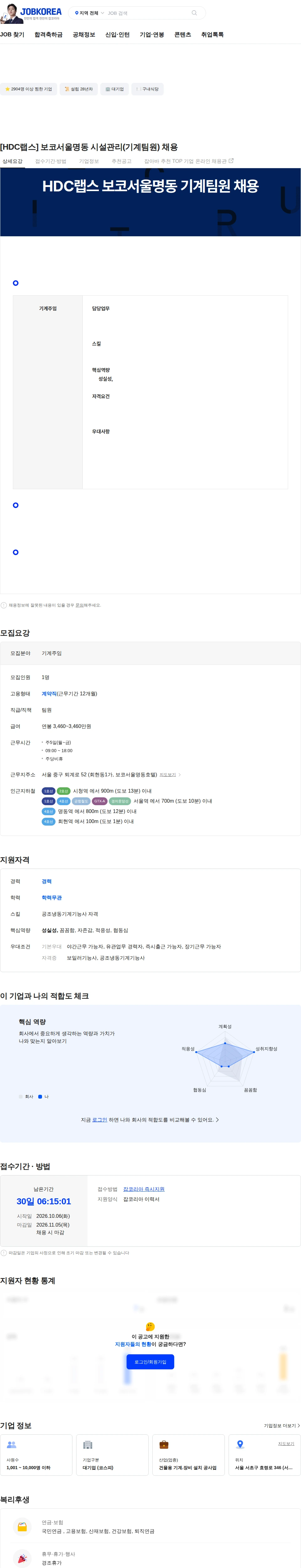Click the 4호선 badge on 회현역 row
301x1568 pixels.
[49, 822]
